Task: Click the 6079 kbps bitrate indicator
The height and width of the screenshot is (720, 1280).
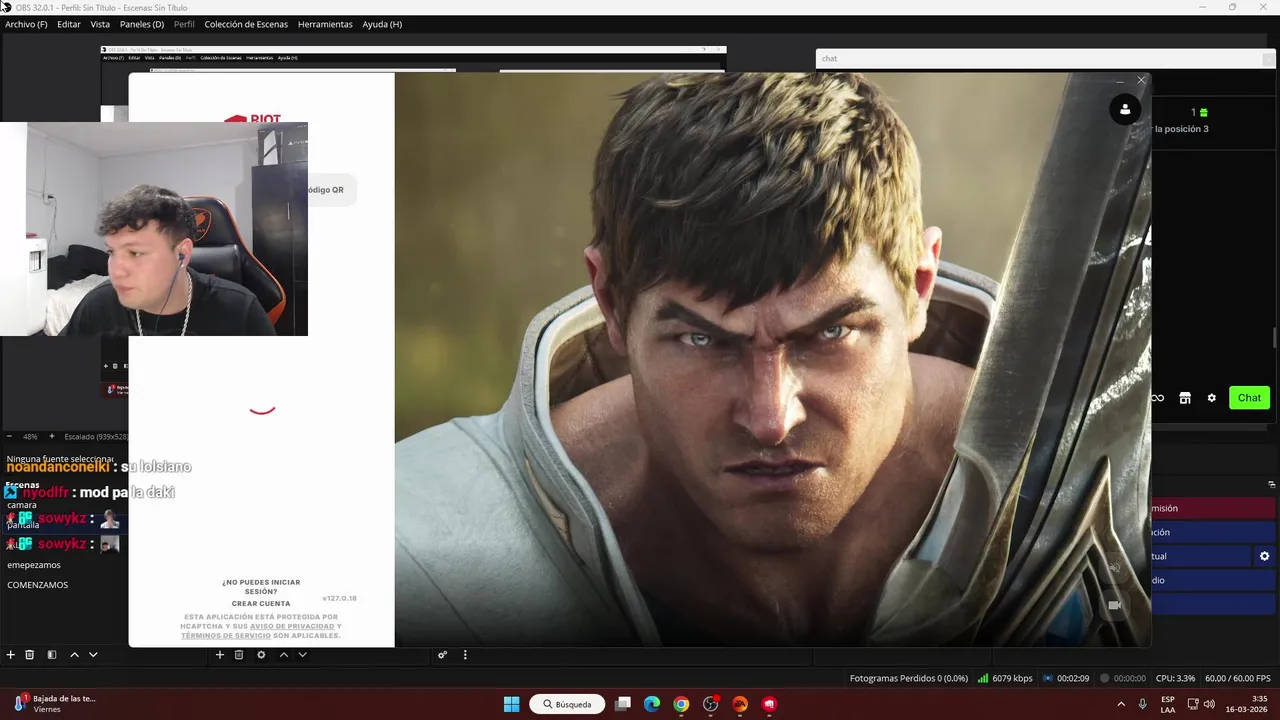Action: [1005, 678]
